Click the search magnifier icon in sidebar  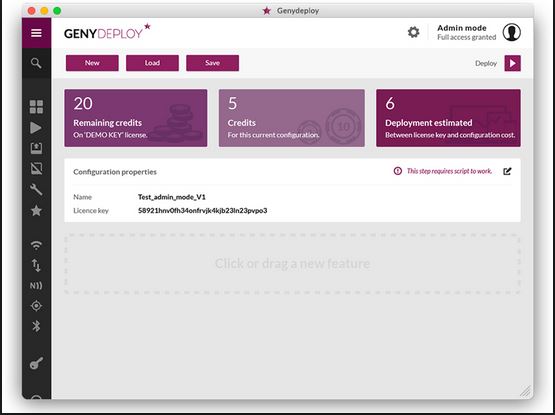[x=36, y=63]
